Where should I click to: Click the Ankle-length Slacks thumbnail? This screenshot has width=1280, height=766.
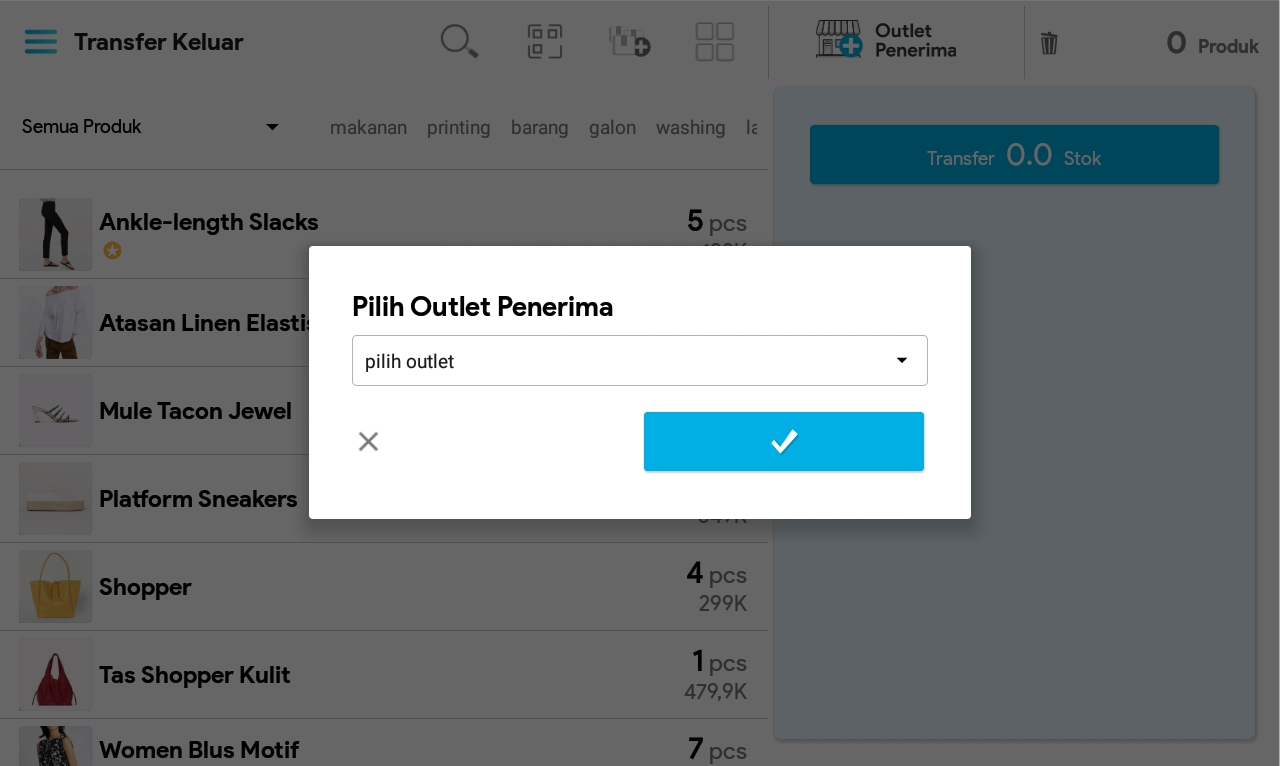point(56,234)
